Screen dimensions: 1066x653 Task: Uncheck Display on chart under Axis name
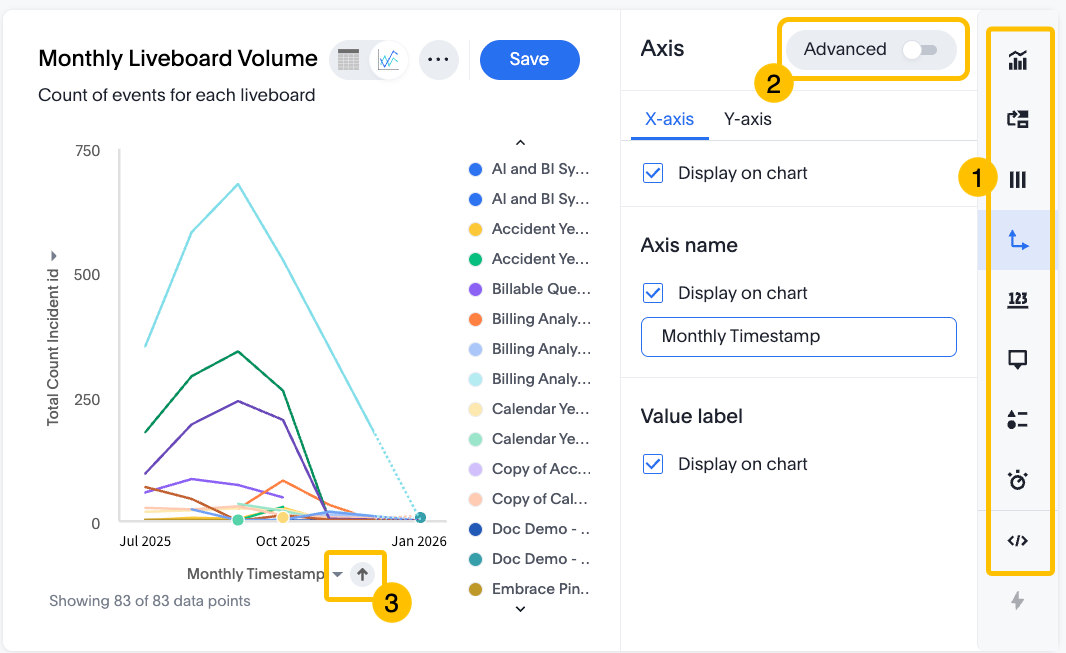pyautogui.click(x=655, y=292)
